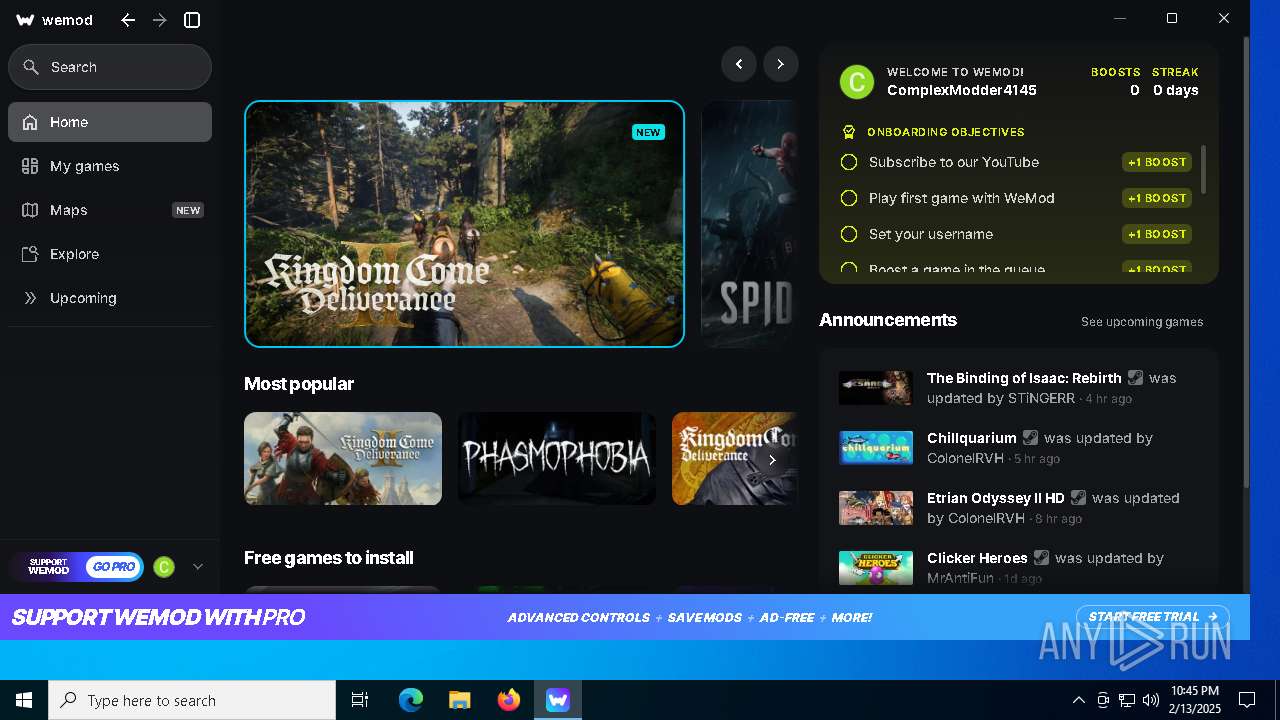Click the main window vertical scrollbar
The image size is (1280, 720).
(x=1246, y=262)
